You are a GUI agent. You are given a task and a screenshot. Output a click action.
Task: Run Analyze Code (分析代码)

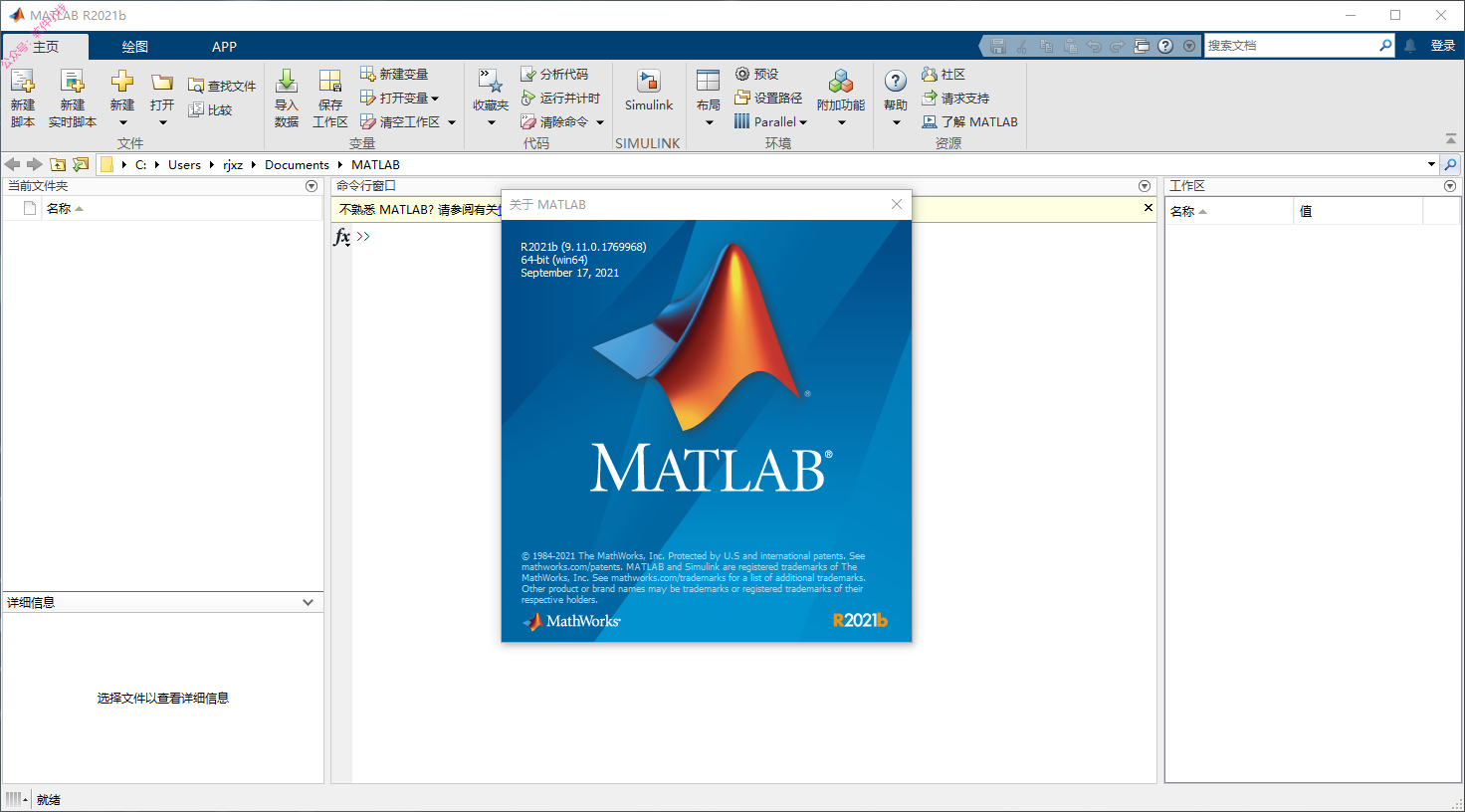pos(554,75)
